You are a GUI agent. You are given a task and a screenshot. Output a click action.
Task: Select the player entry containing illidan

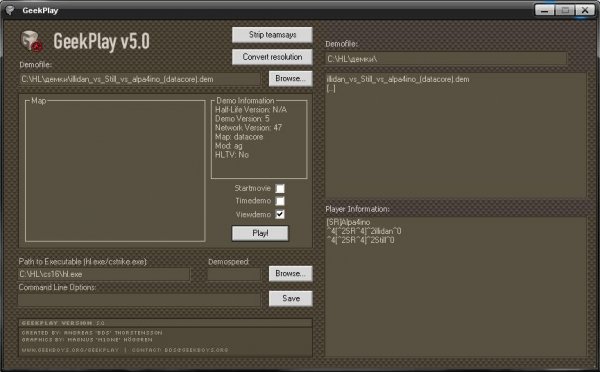coord(364,231)
